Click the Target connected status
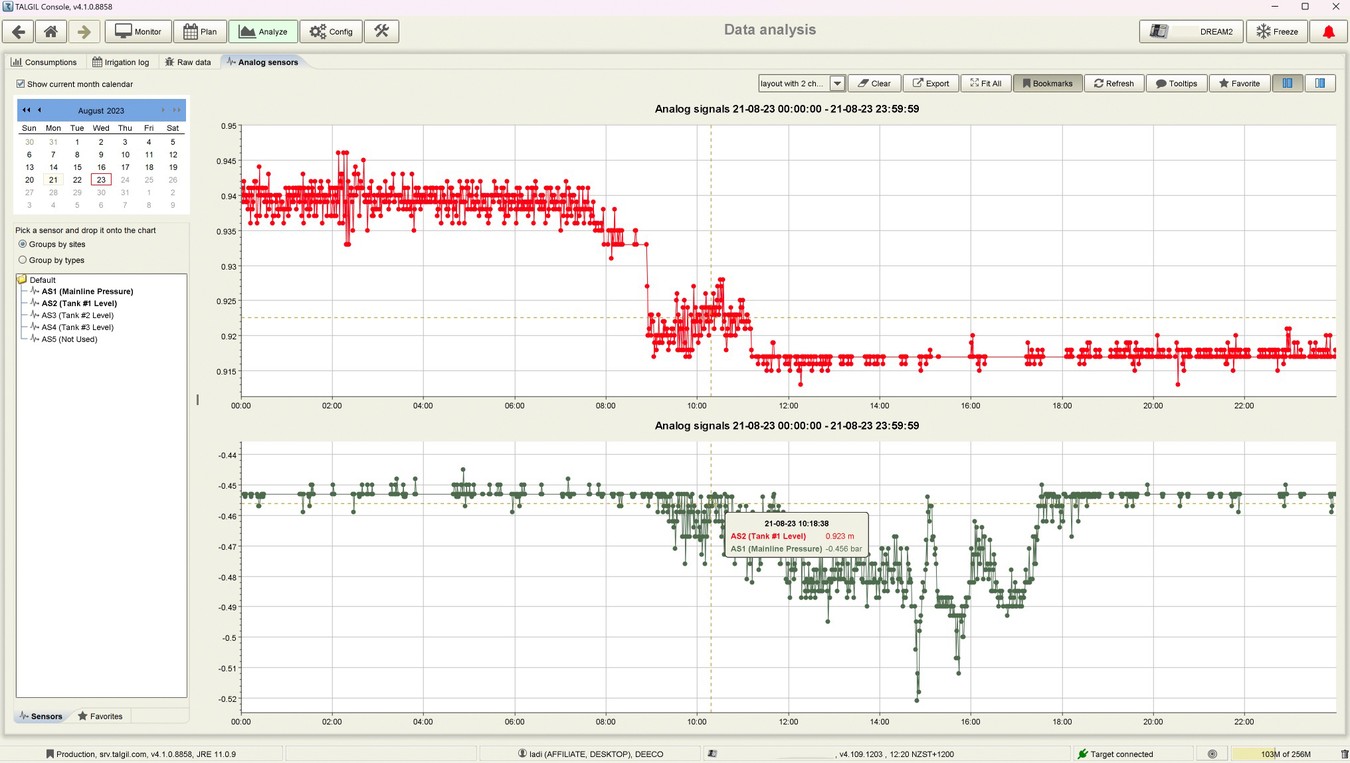The height and width of the screenshot is (763, 1350). click(1116, 754)
